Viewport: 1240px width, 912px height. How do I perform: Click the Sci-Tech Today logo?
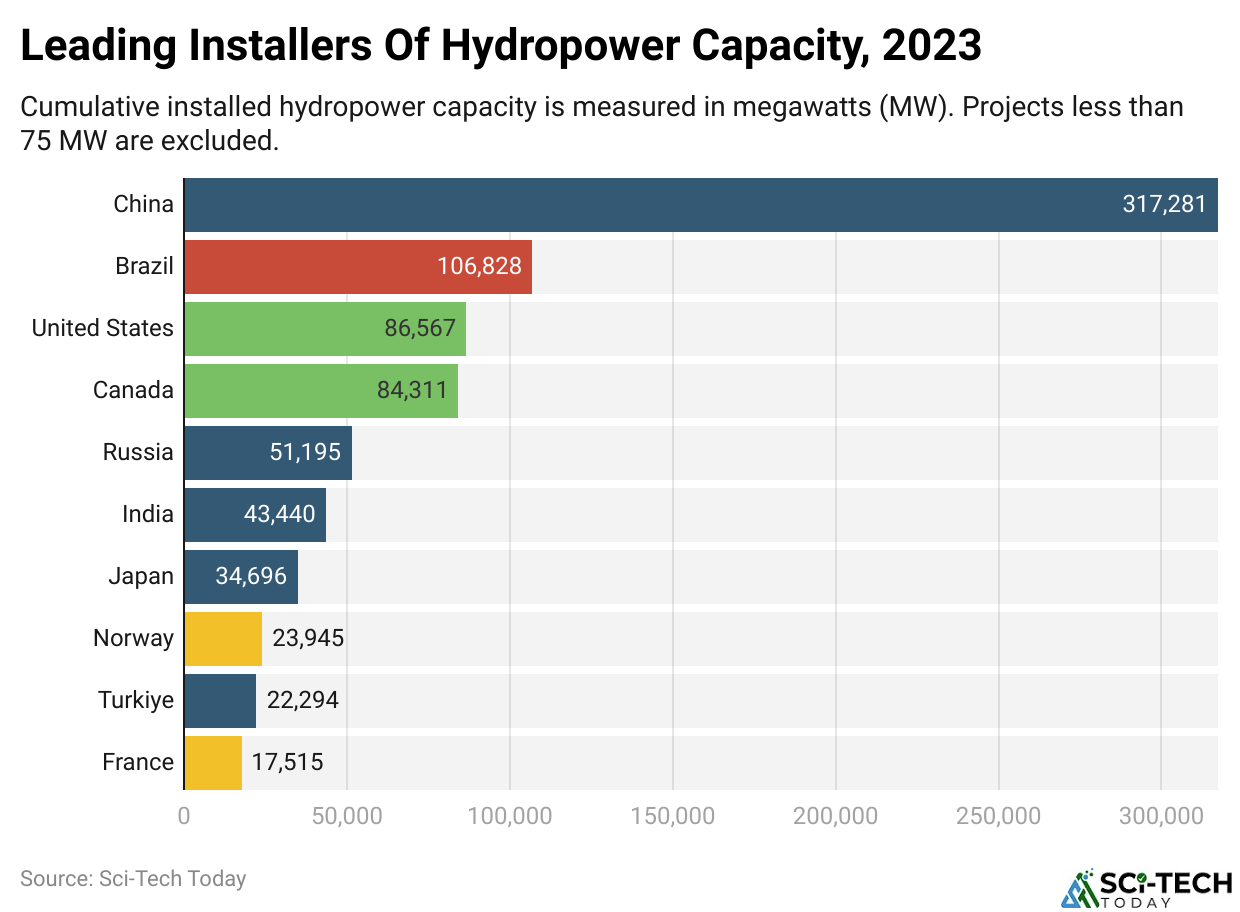1146,886
